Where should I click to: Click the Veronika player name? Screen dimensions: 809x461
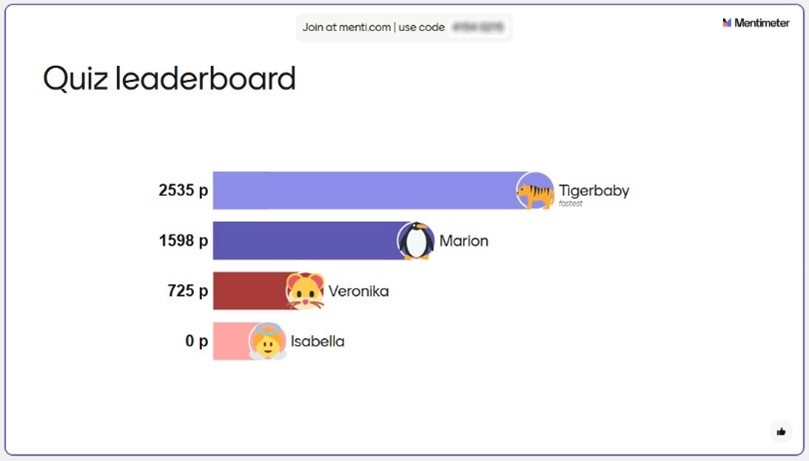click(x=359, y=291)
